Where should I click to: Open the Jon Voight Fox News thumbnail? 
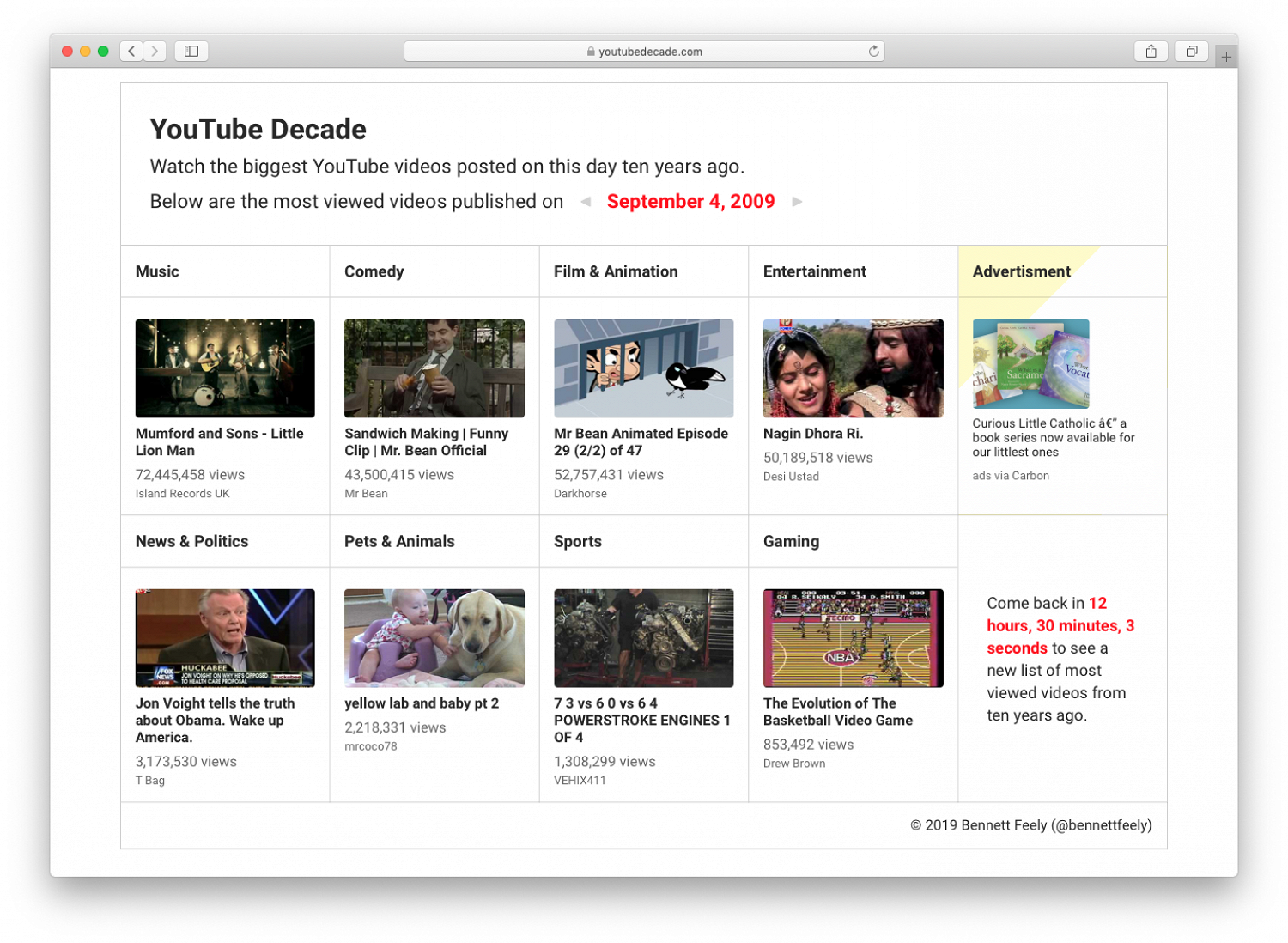click(x=225, y=638)
